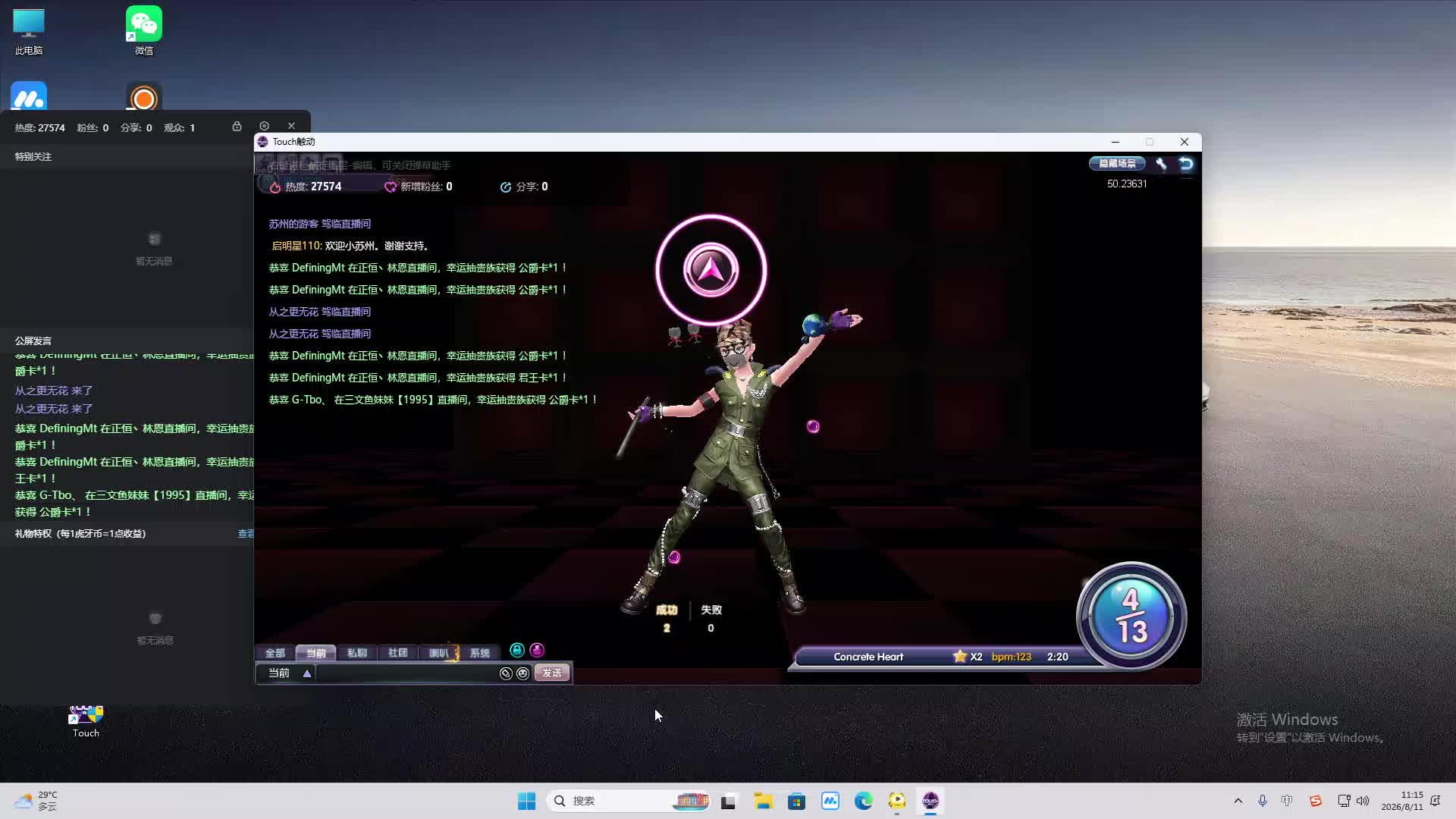Click the 隐藏场景 hide scene button

pos(1117,163)
